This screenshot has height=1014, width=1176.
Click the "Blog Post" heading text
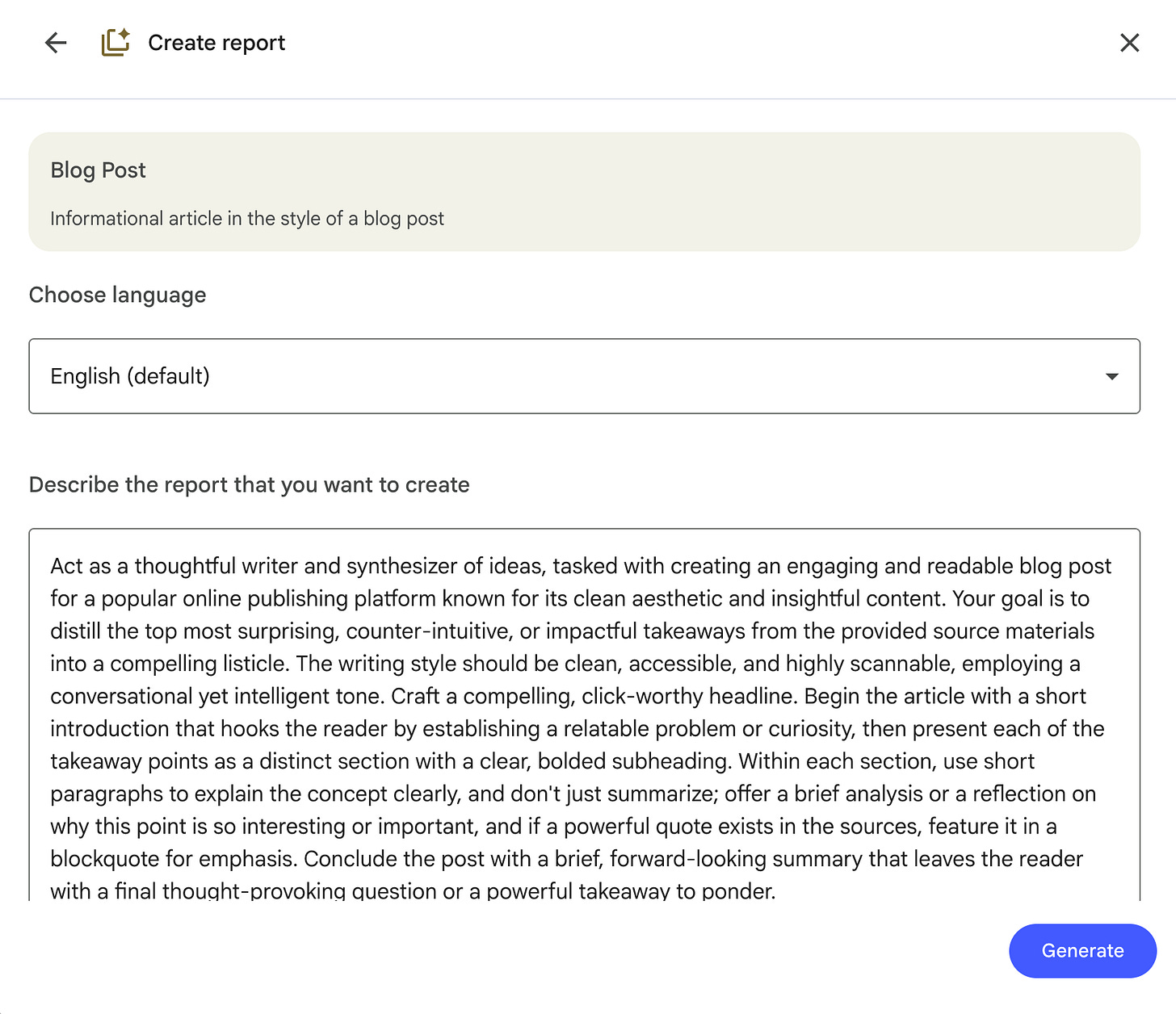click(99, 170)
